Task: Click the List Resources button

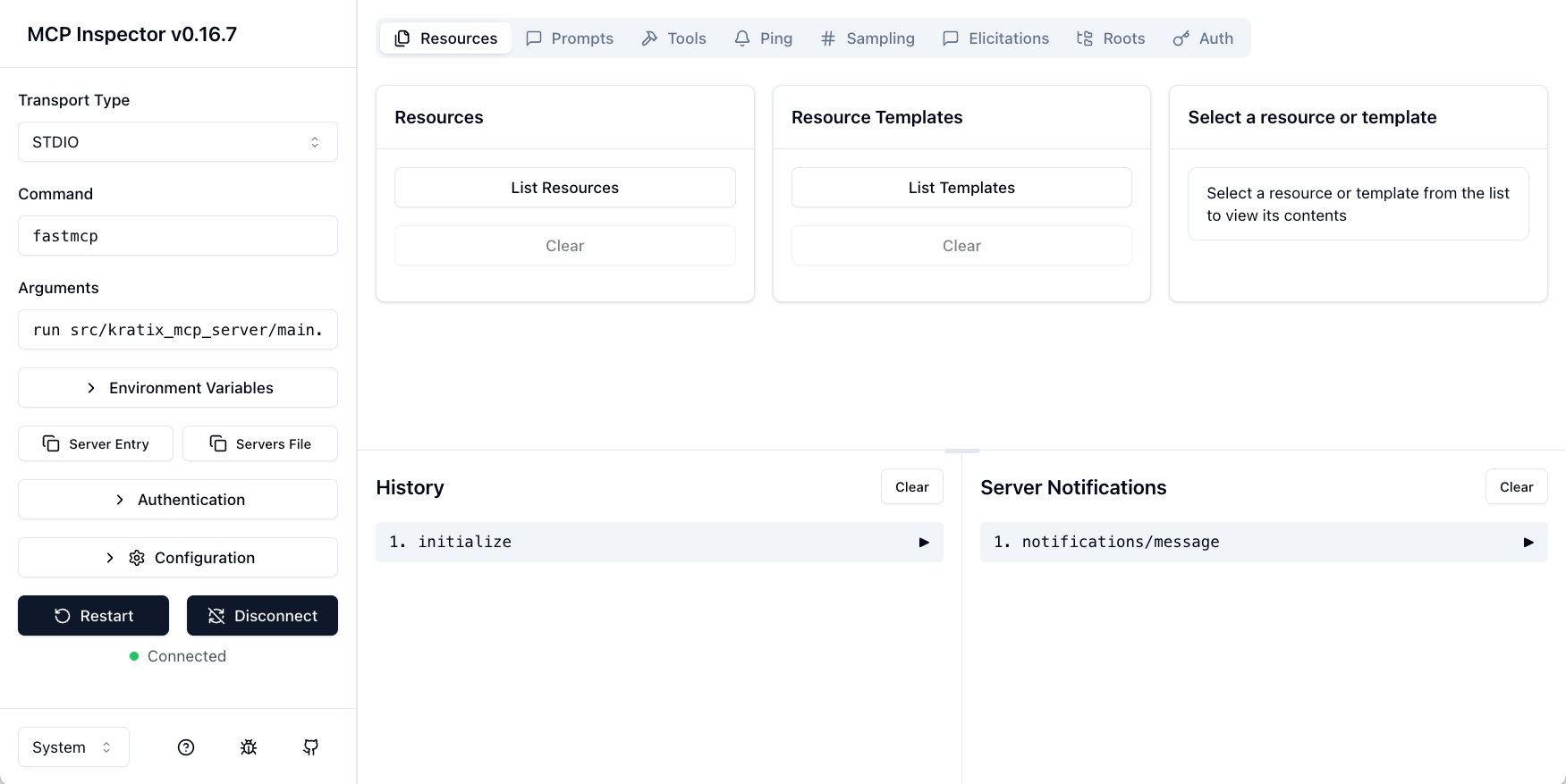Action: click(565, 188)
